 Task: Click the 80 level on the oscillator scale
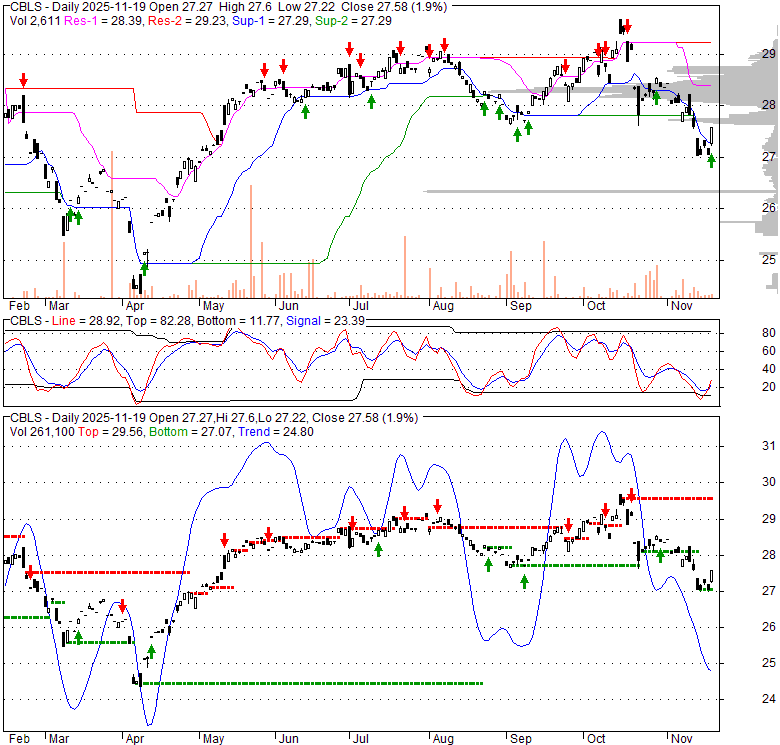click(742, 332)
